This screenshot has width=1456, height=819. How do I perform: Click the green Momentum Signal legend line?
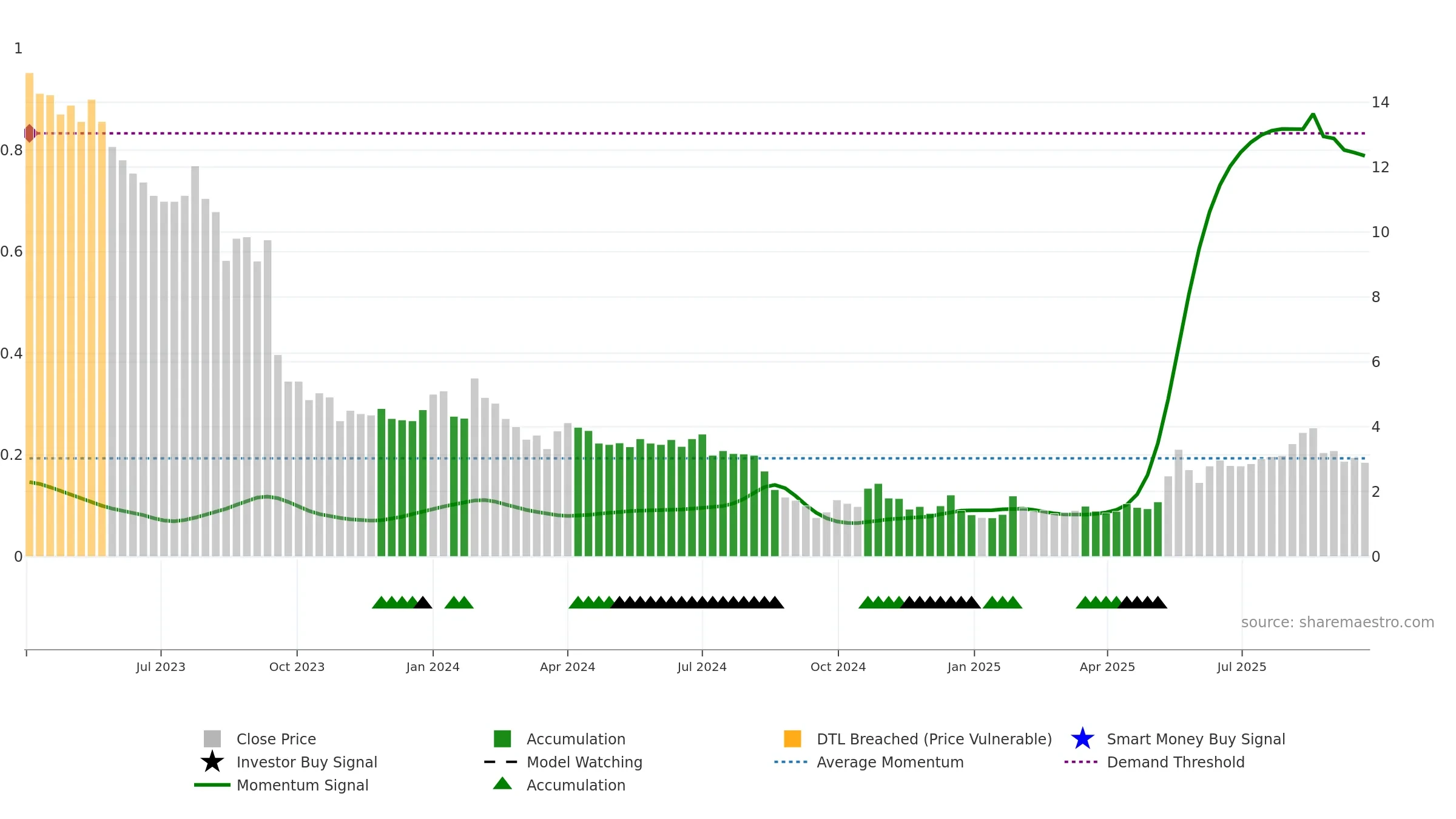212,785
